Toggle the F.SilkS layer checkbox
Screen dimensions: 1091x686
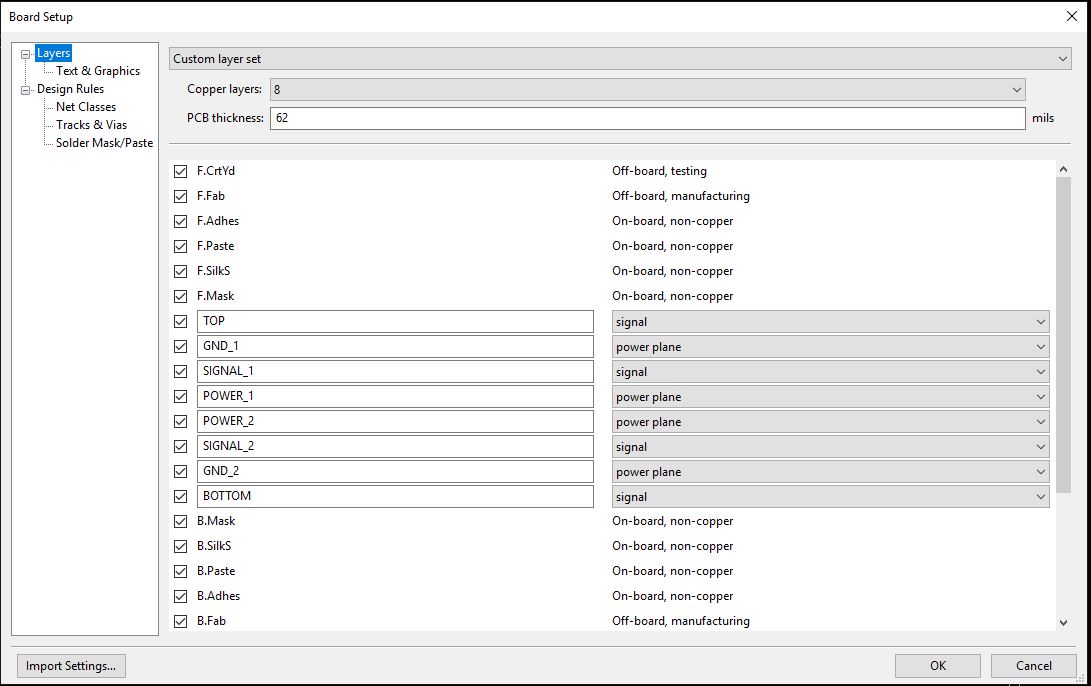click(x=181, y=271)
